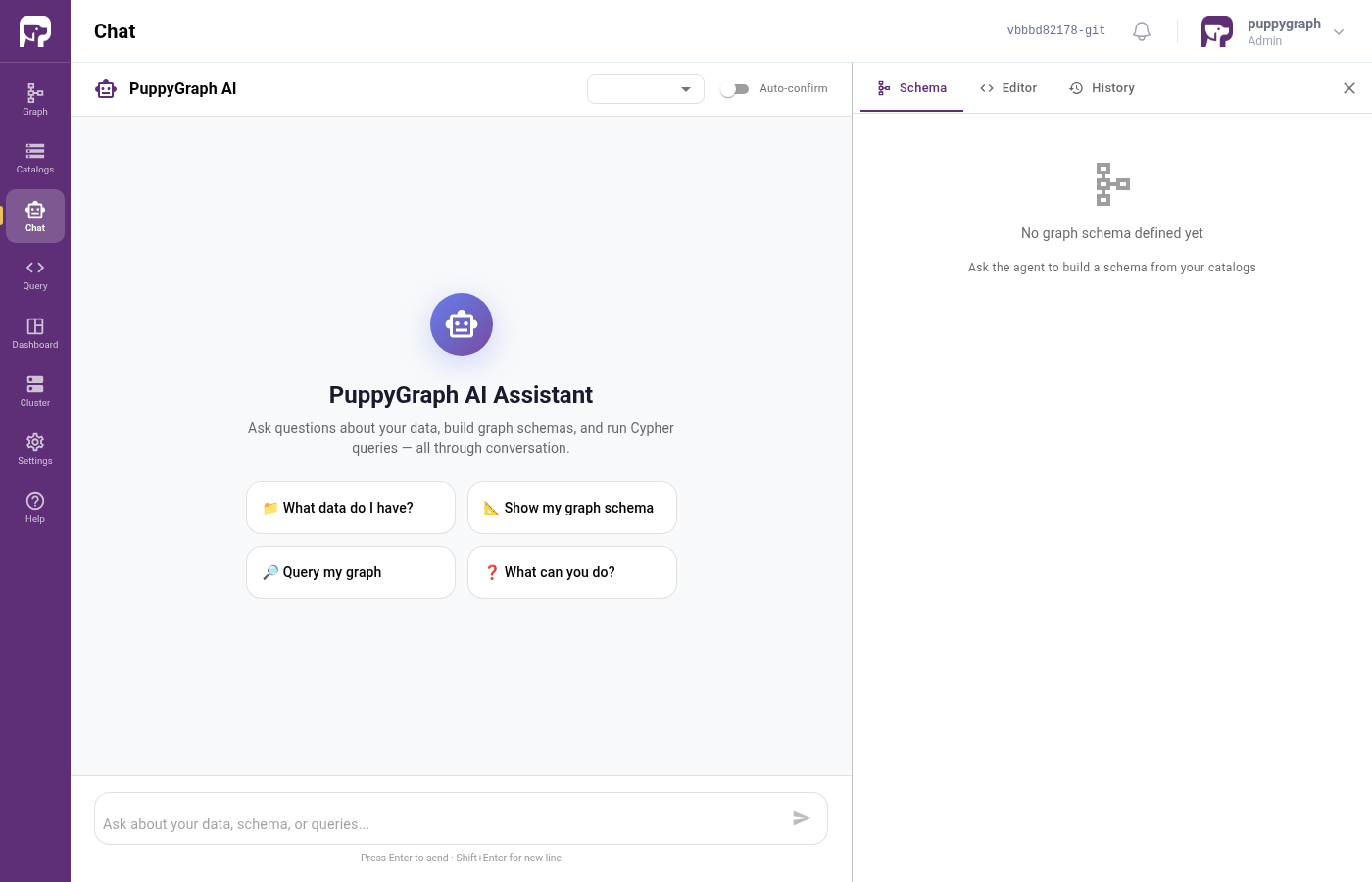Switch to the History tab
Viewport: 1372px width, 882px height.
pyautogui.click(x=1102, y=88)
